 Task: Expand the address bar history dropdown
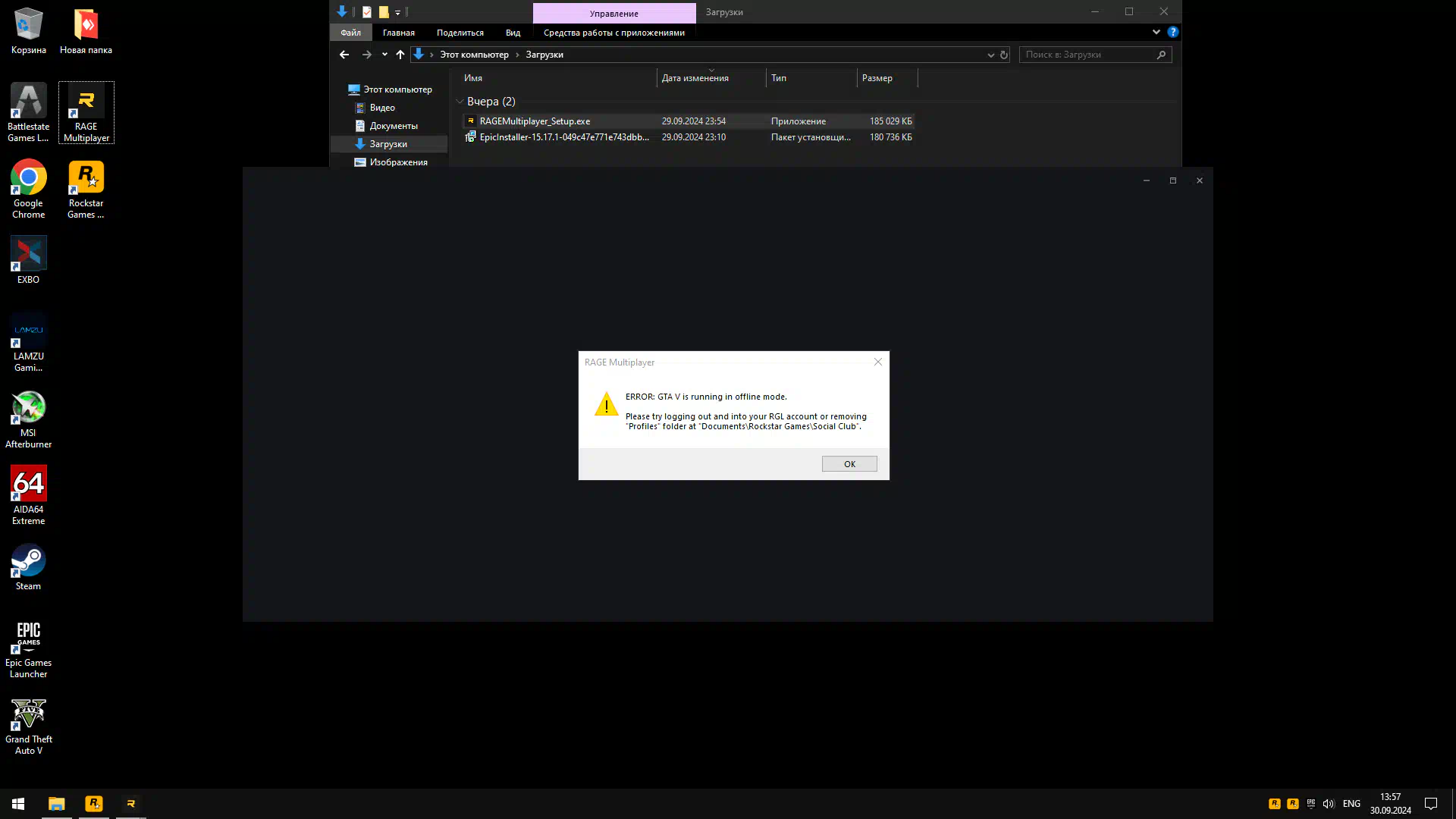coord(990,55)
